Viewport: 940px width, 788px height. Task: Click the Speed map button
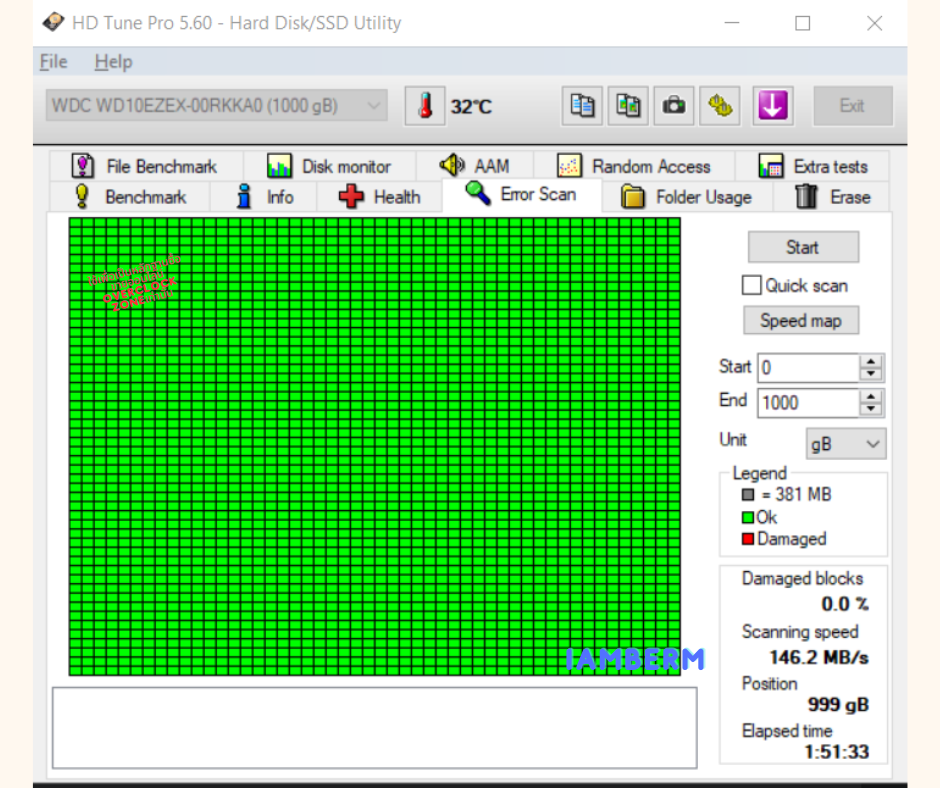801,321
